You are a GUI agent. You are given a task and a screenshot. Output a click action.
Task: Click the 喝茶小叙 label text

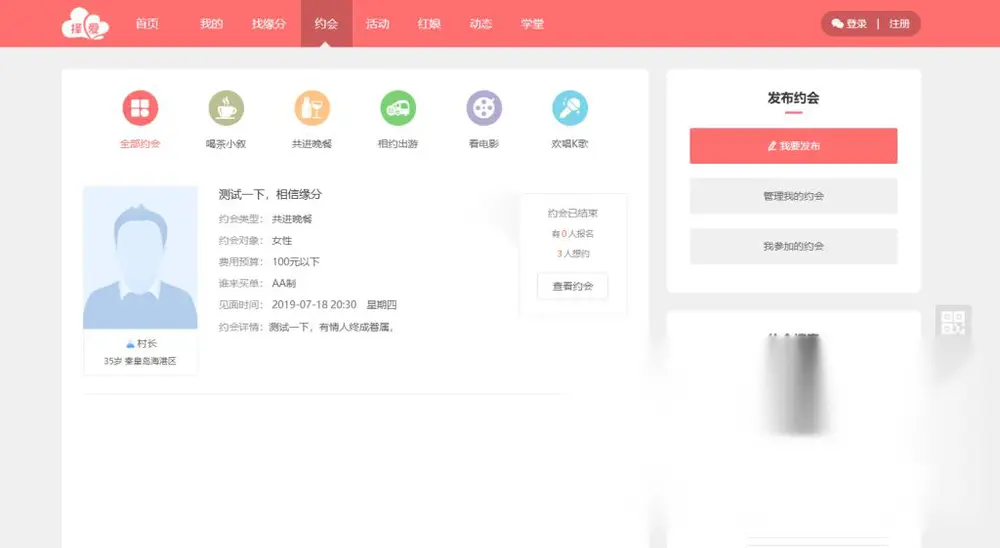(x=226, y=144)
